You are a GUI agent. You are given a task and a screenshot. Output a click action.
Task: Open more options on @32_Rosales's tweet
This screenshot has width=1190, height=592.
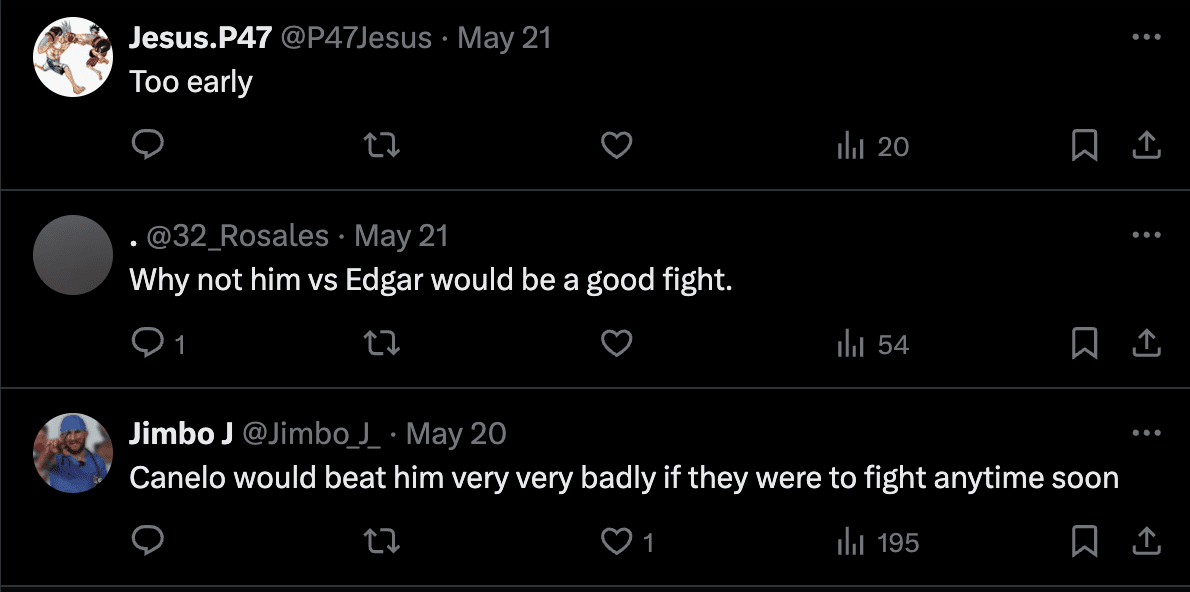1146,236
